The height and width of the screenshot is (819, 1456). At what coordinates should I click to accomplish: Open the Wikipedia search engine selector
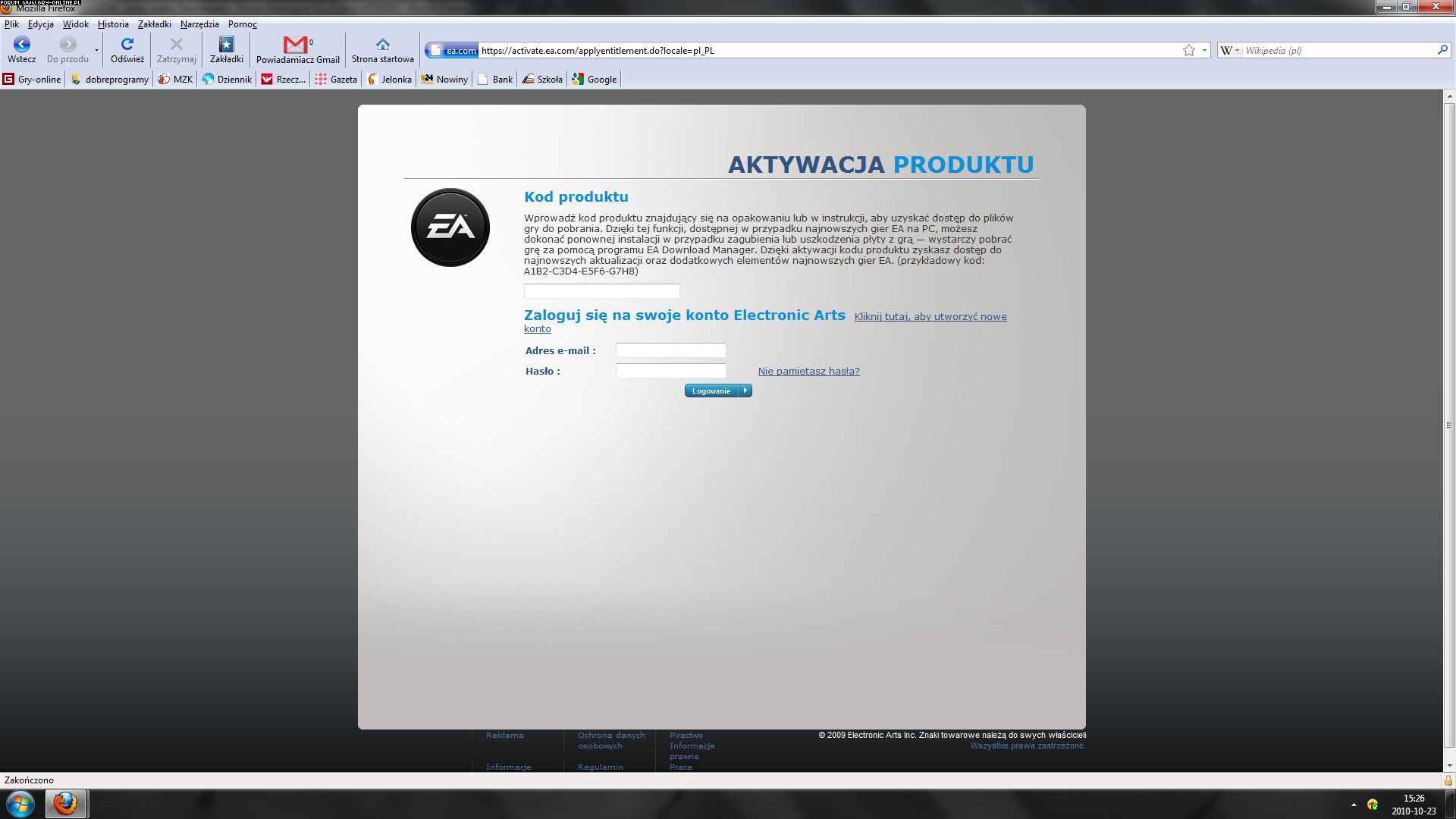(x=1229, y=51)
